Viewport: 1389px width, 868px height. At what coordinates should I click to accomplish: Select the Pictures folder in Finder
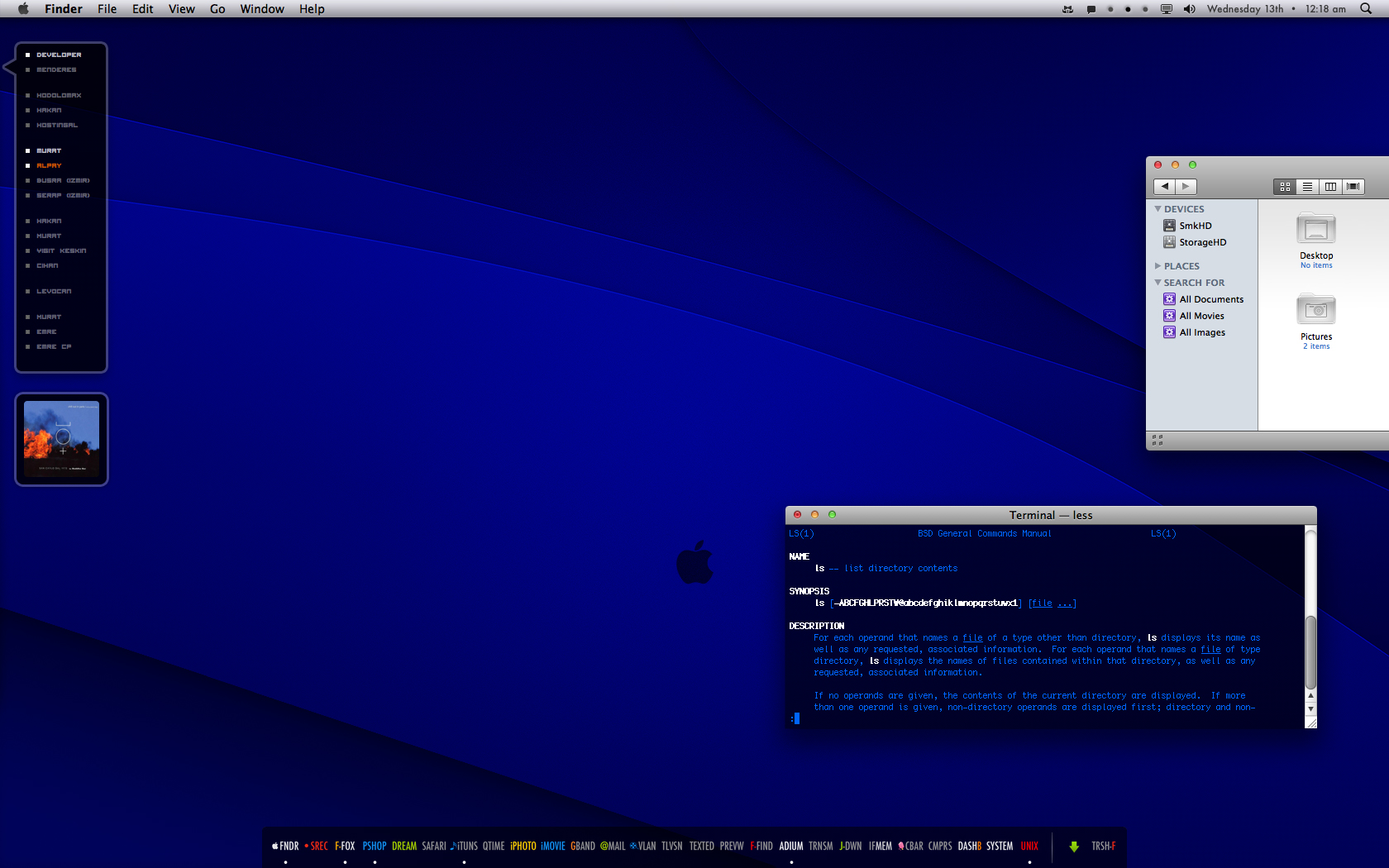click(x=1316, y=311)
